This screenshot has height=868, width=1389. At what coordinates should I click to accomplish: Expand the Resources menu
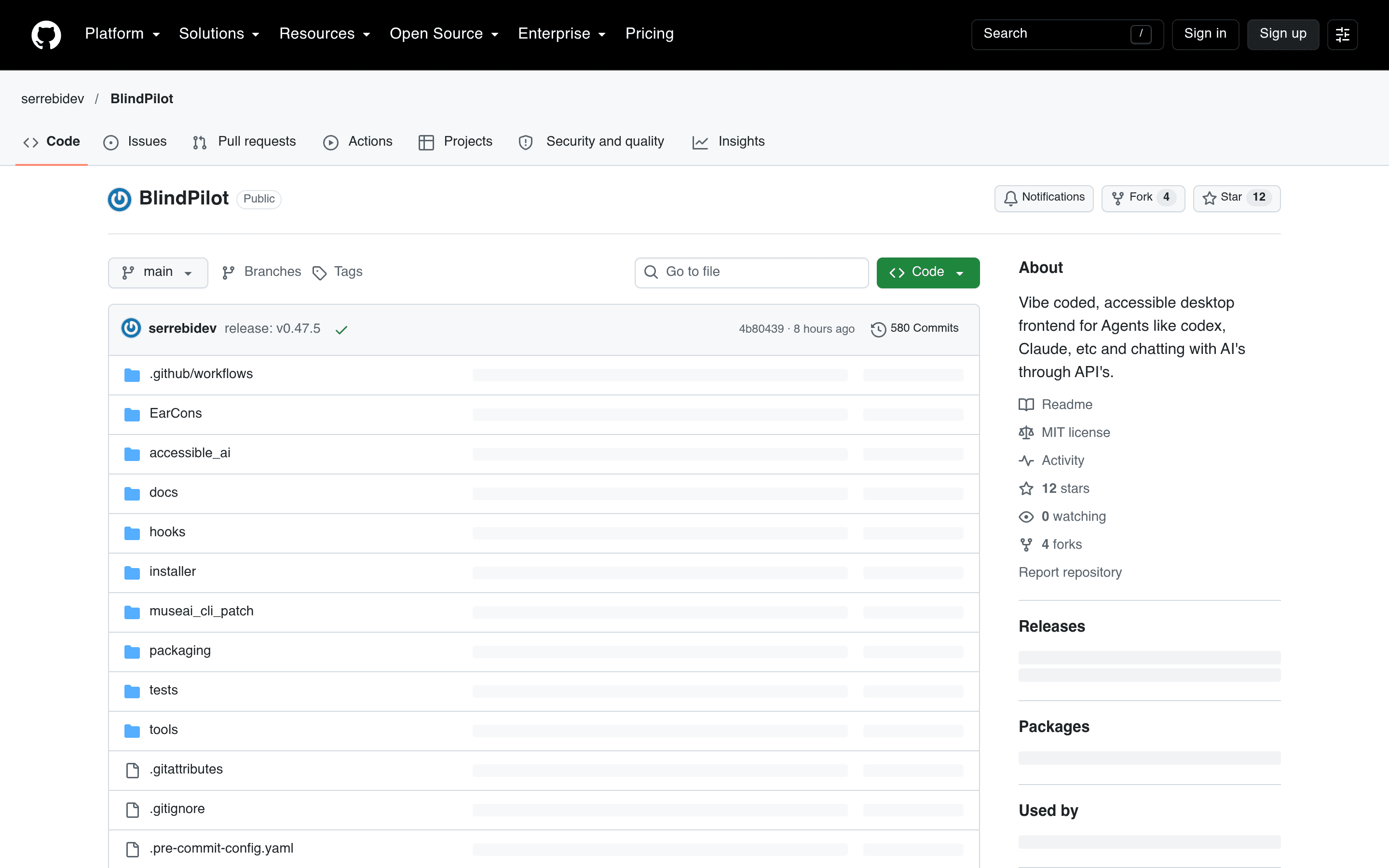[325, 34]
